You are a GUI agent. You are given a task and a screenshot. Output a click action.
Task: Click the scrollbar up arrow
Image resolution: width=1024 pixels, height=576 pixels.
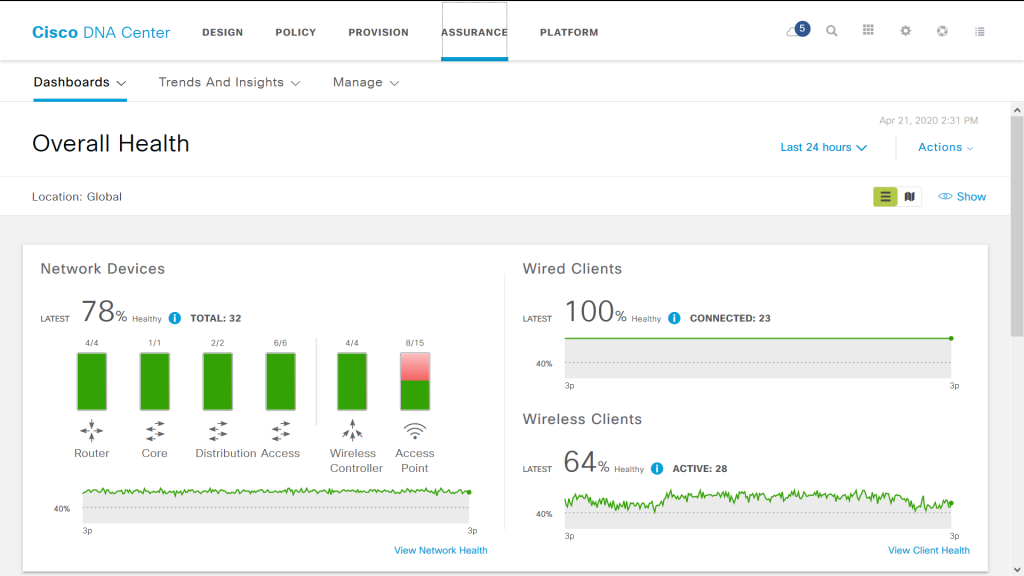coord(1017,110)
